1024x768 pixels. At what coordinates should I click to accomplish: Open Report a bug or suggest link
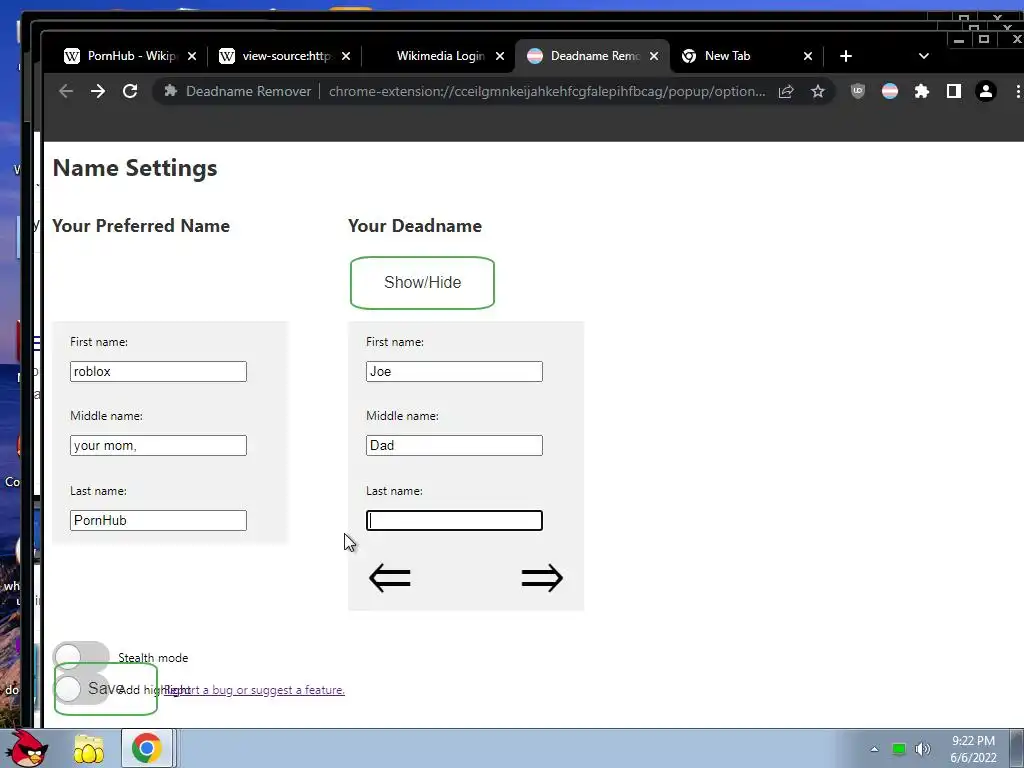click(x=255, y=690)
